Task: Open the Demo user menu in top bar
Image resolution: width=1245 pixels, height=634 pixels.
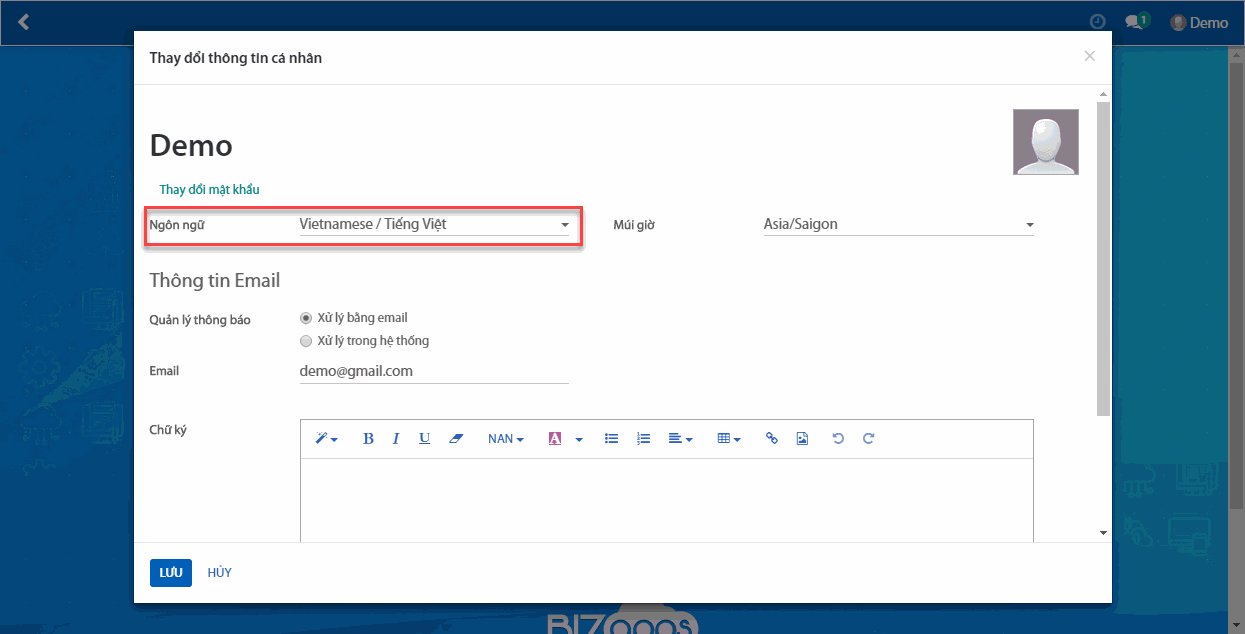Action: pyautogui.click(x=1199, y=23)
